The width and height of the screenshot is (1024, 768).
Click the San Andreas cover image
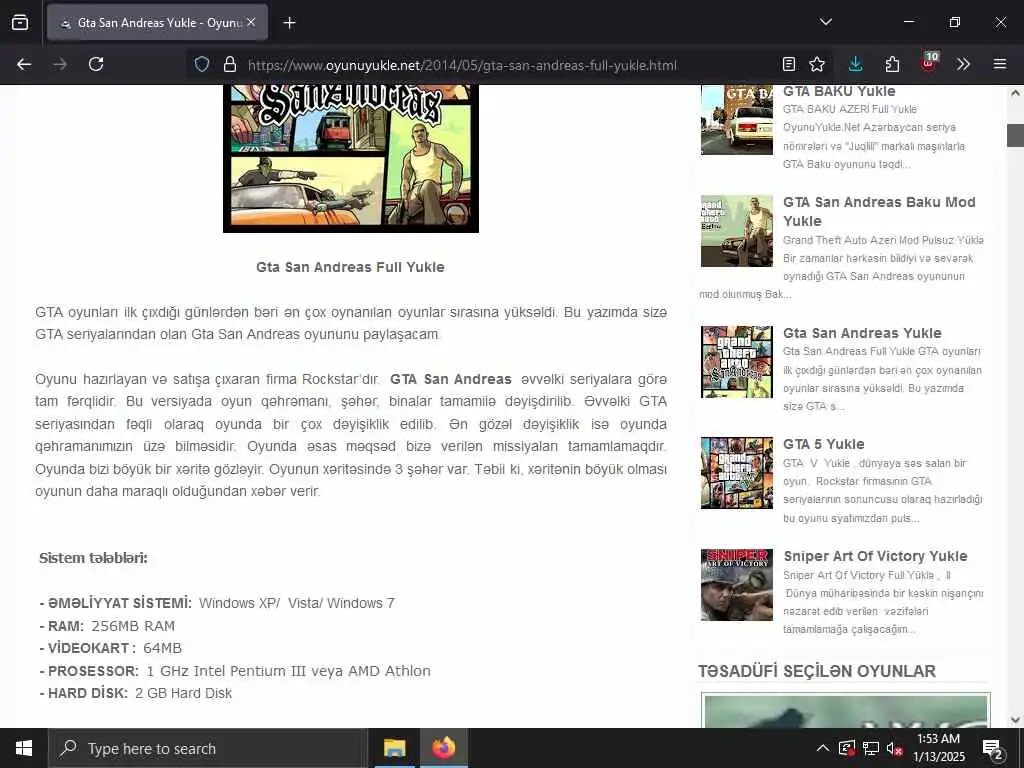pyautogui.click(x=351, y=159)
